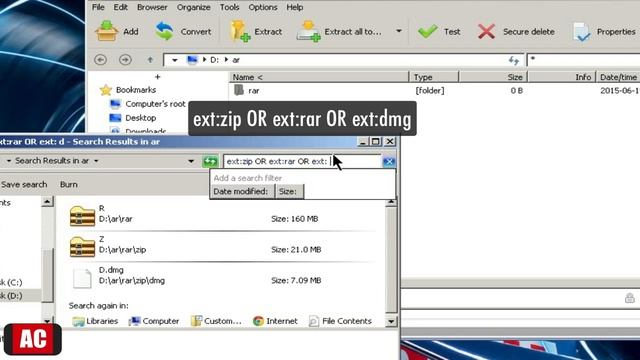Click the padlock icon in PeaZip status bar
Viewport: 640px width, 360px height.
630,298
